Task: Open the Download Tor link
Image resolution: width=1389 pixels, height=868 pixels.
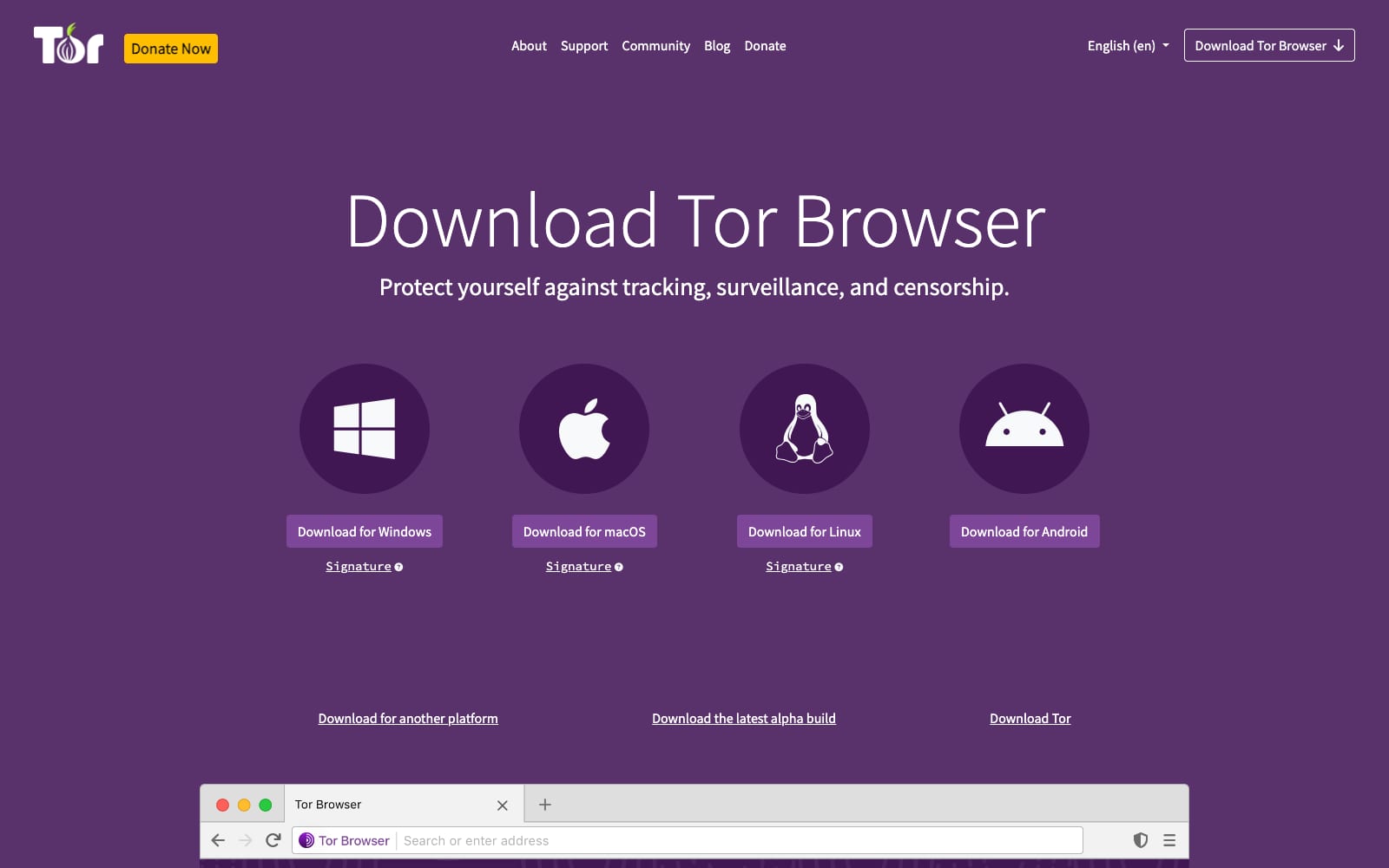Action: click(x=1030, y=719)
